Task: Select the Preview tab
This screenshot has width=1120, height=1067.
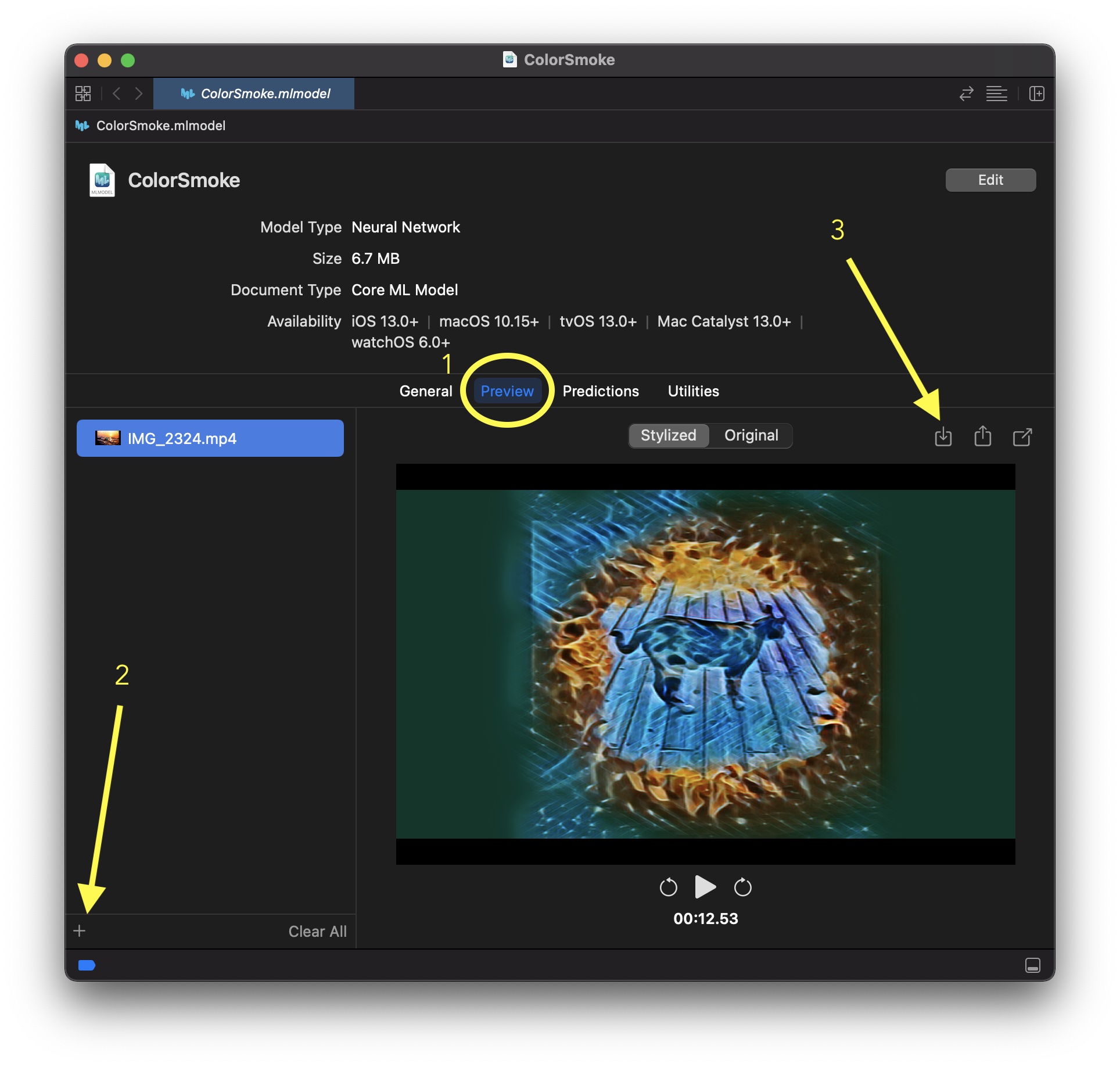Action: pos(505,391)
